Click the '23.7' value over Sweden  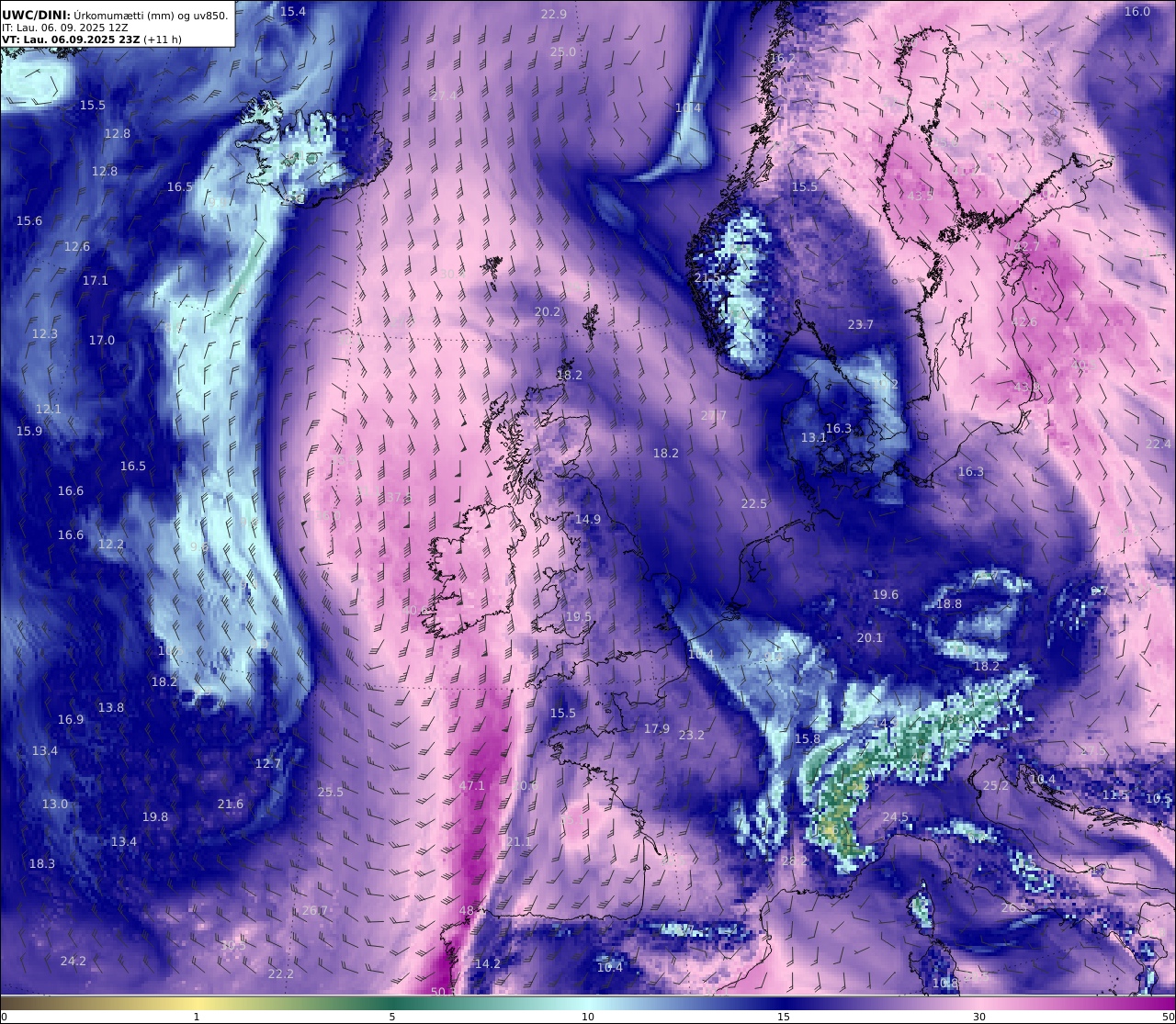tap(861, 324)
